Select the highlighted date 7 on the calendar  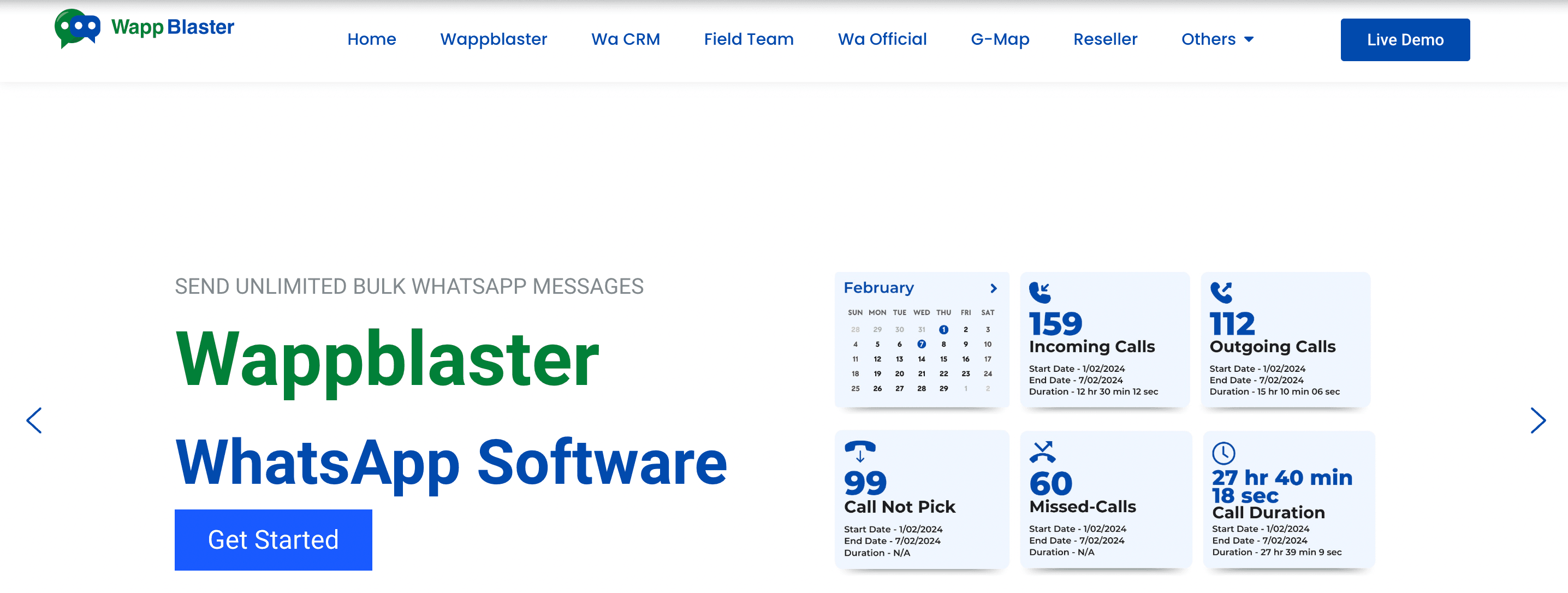(922, 344)
